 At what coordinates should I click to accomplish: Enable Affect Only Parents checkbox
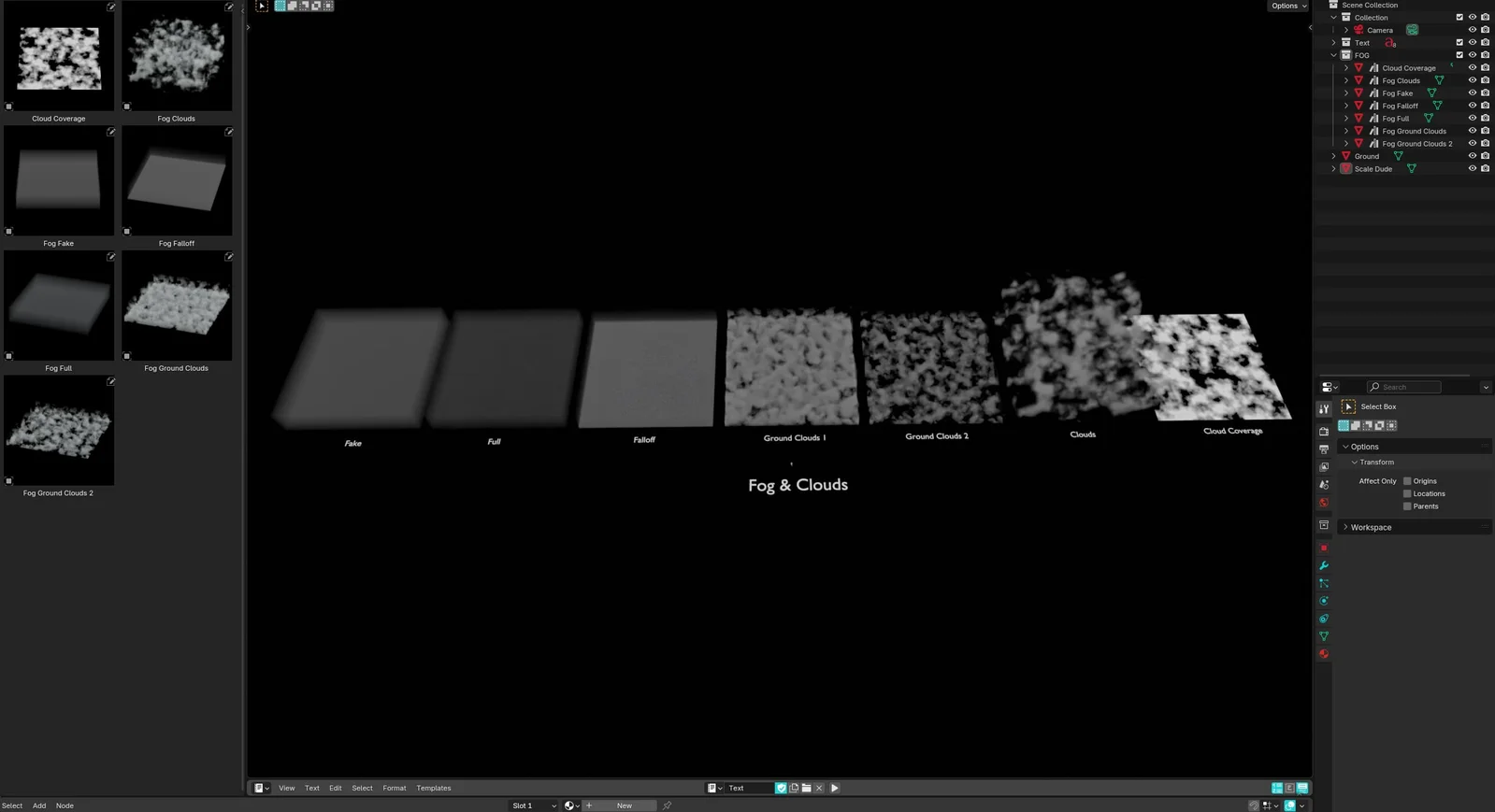(x=1407, y=506)
